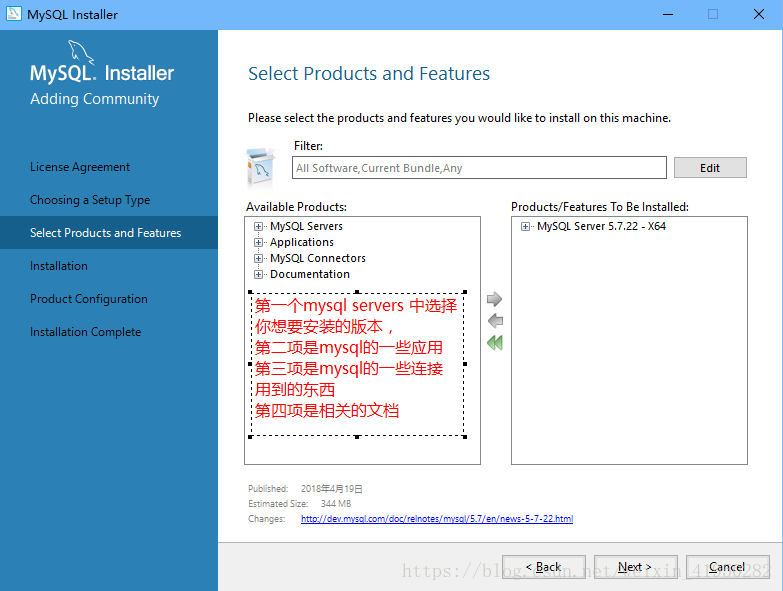
Task: Select Applications in Available Products
Action: (302, 242)
